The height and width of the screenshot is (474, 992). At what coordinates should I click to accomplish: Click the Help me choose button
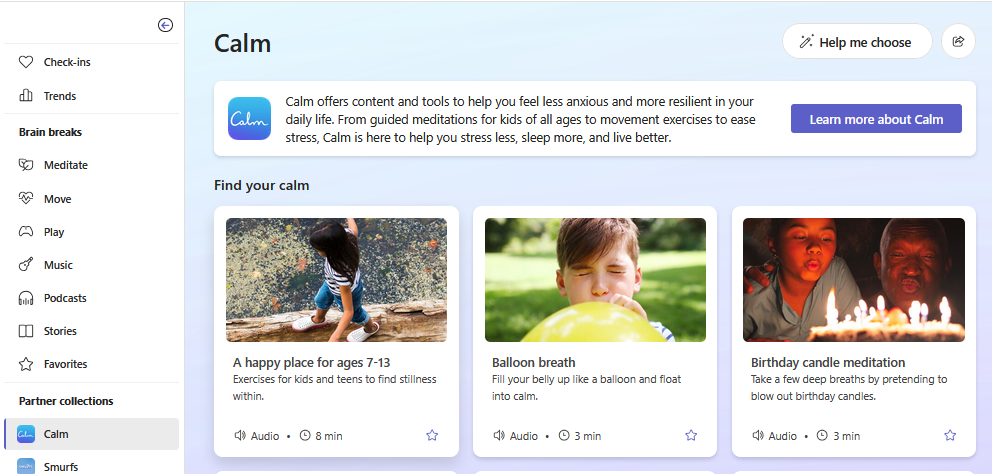click(856, 42)
